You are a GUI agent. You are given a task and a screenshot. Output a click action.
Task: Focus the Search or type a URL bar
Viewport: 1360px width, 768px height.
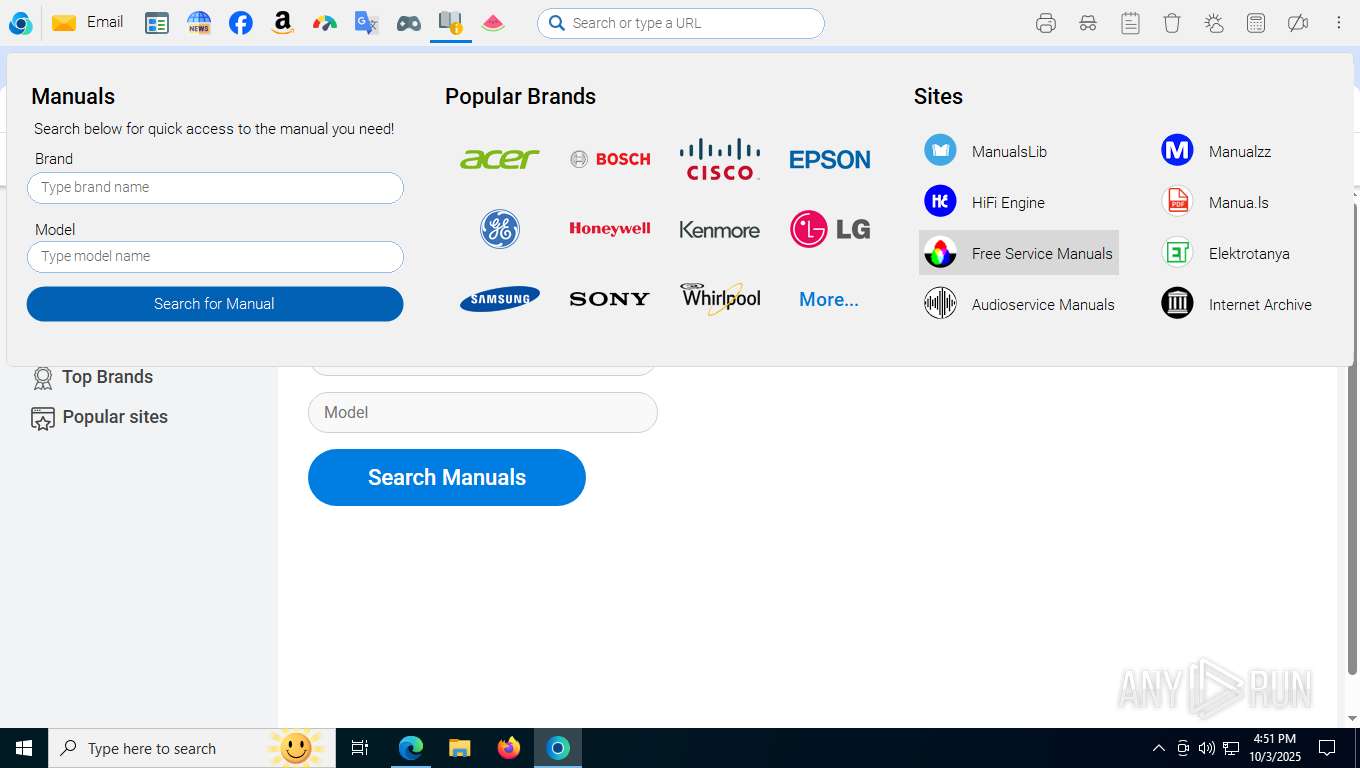pyautogui.click(x=681, y=23)
